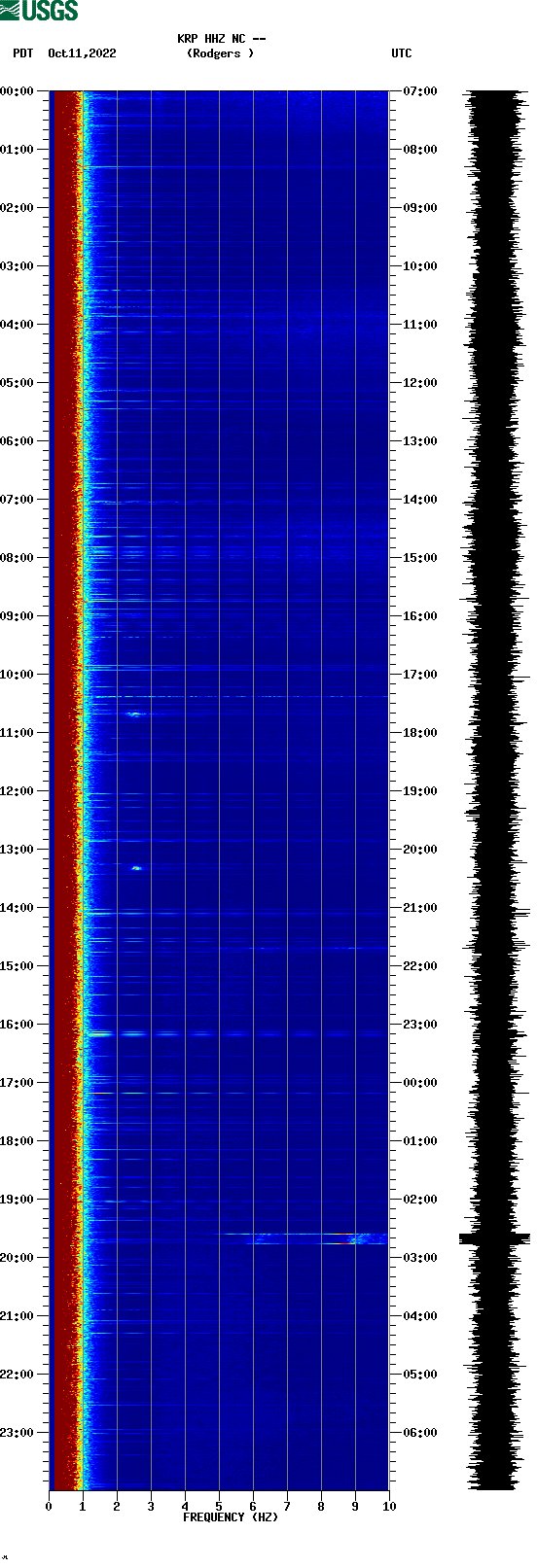Click the 07:00 UTC time label
The height and width of the screenshot is (1568, 537).
pos(420,91)
